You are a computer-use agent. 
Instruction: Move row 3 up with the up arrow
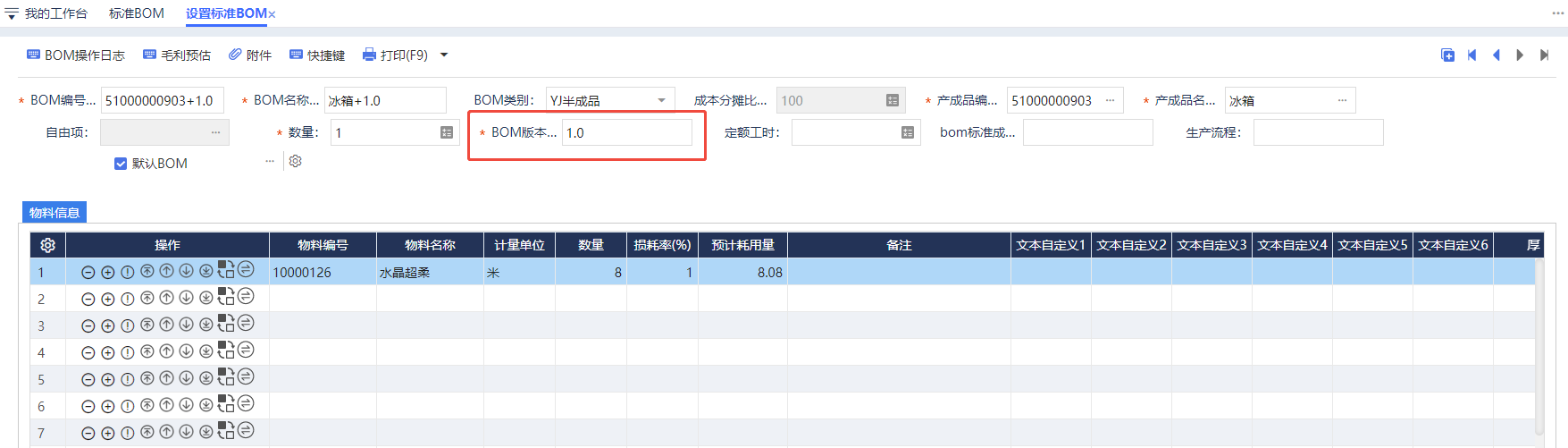(x=166, y=325)
